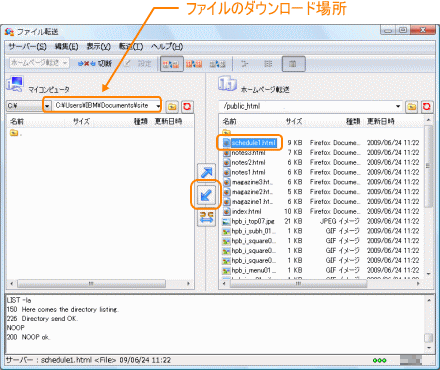The width and height of the screenshot is (440, 370).
Task: Refresh the server /public_html listing
Action: (x=427, y=107)
